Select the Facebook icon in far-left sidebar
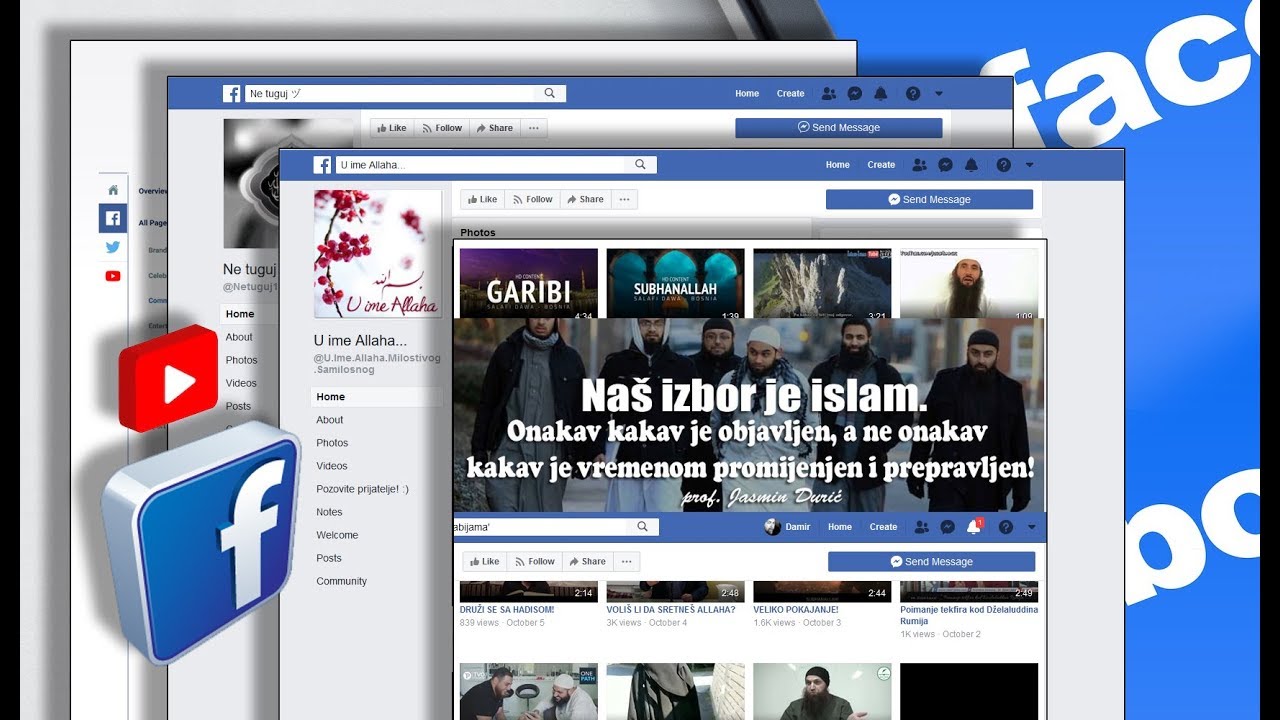The height and width of the screenshot is (720, 1280). point(113,218)
